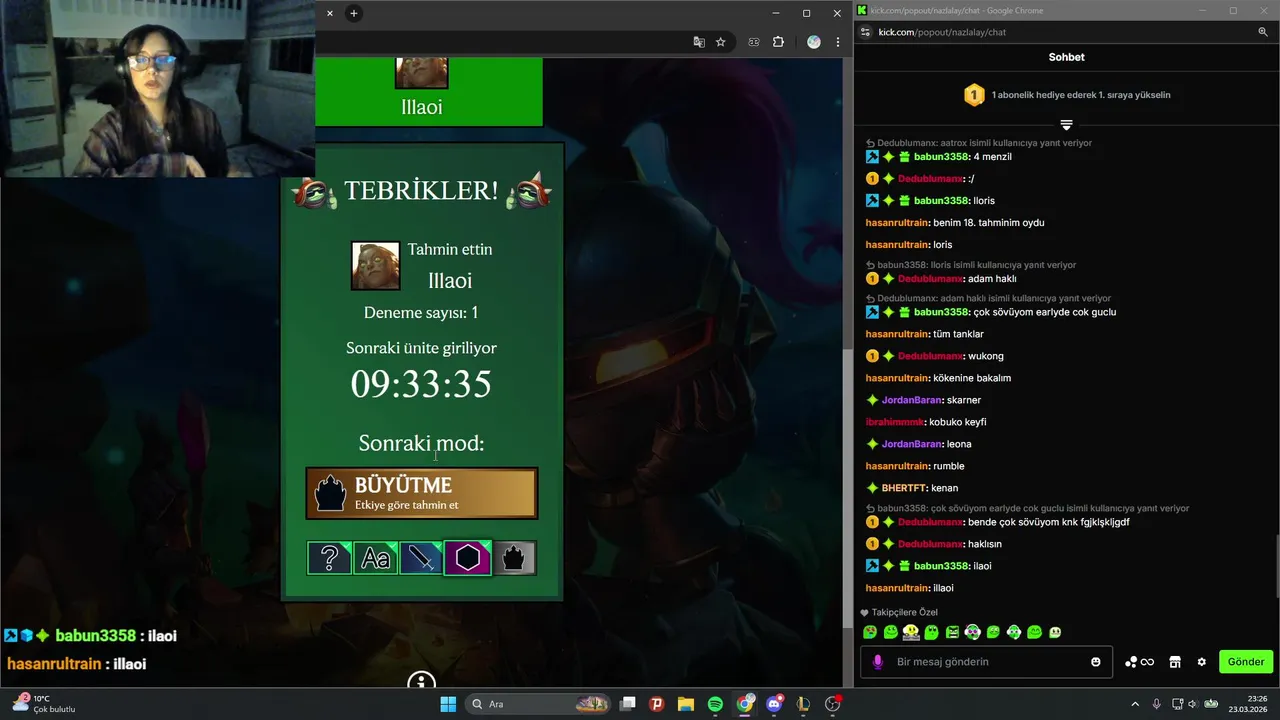Open the emoji picker smiley icon
This screenshot has height=720, width=1280.
pos(1096,662)
